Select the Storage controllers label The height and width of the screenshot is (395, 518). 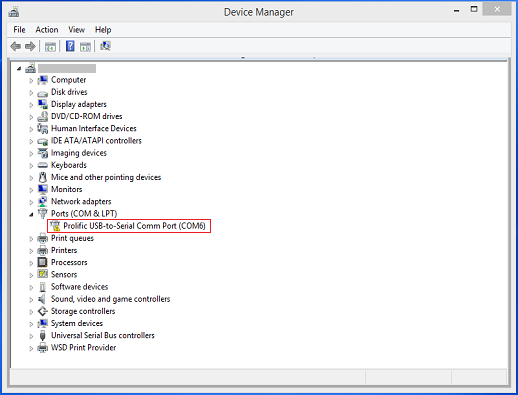point(83,311)
